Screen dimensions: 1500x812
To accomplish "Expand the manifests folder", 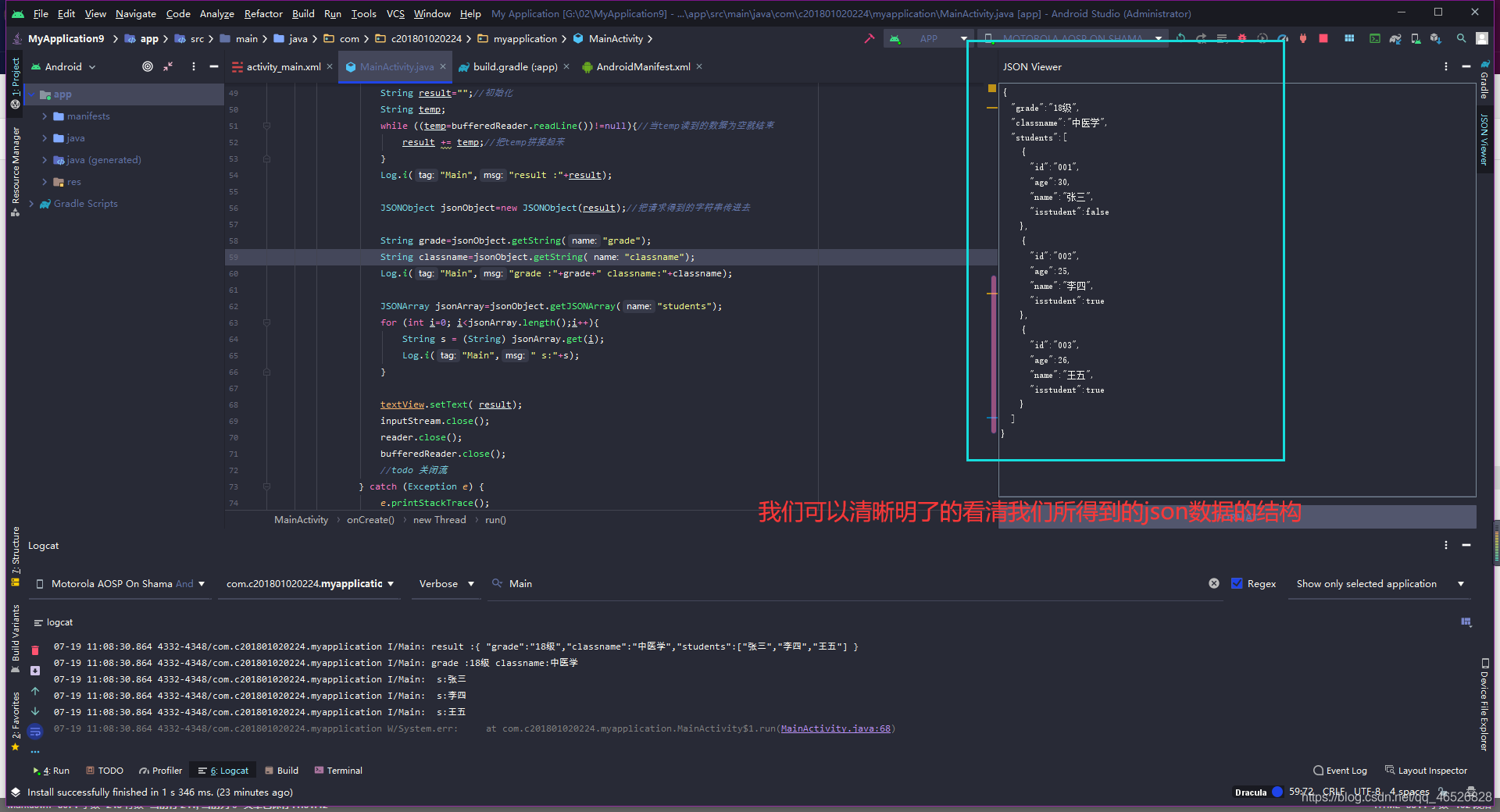I will (45, 116).
